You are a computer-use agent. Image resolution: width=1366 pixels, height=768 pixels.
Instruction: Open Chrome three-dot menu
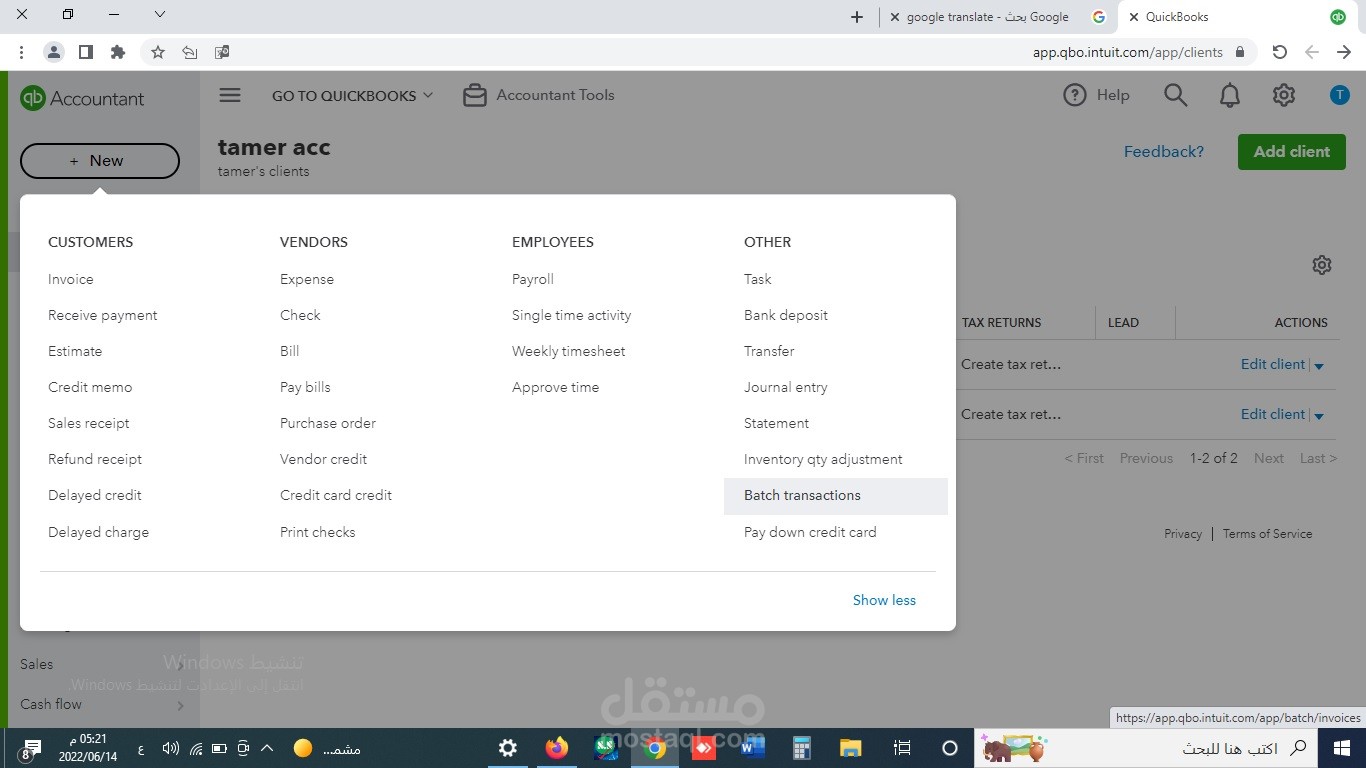point(22,52)
